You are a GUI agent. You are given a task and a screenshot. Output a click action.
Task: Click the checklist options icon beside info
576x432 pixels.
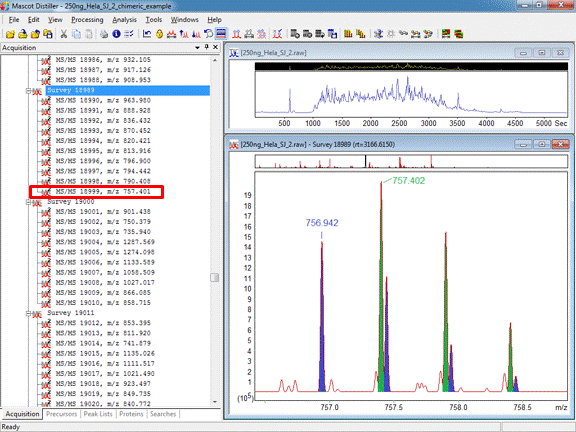tap(129, 34)
